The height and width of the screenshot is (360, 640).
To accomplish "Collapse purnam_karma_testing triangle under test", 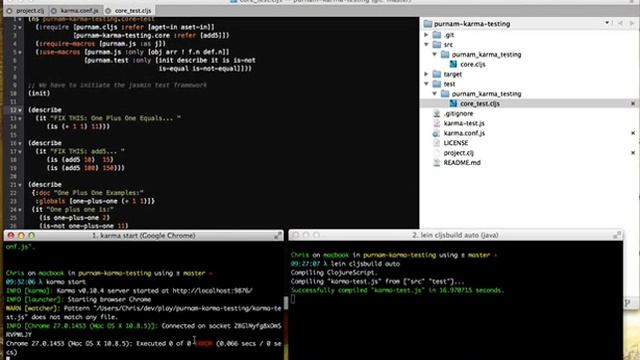I will [x=435, y=93].
